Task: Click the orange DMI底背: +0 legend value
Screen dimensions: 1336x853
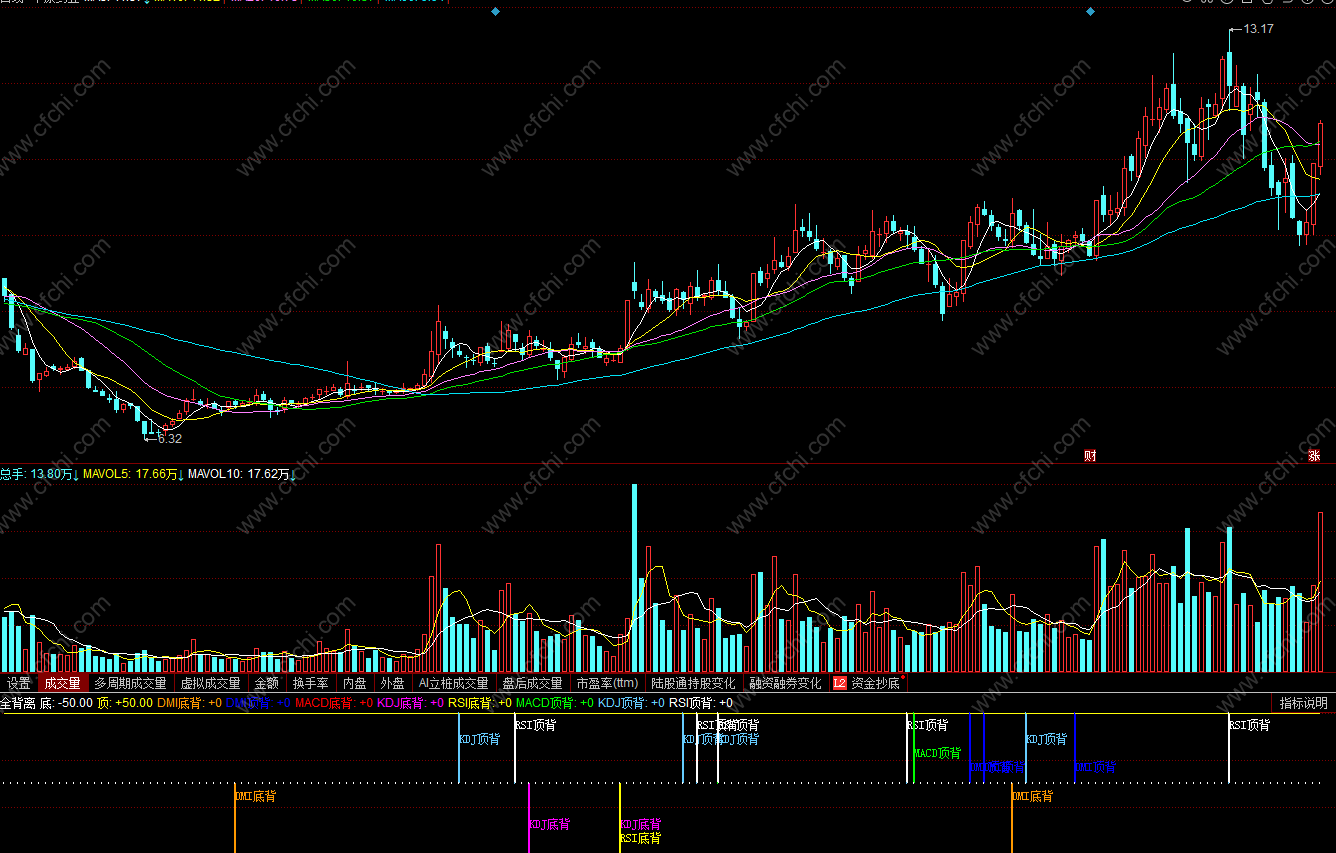Action: tap(189, 703)
